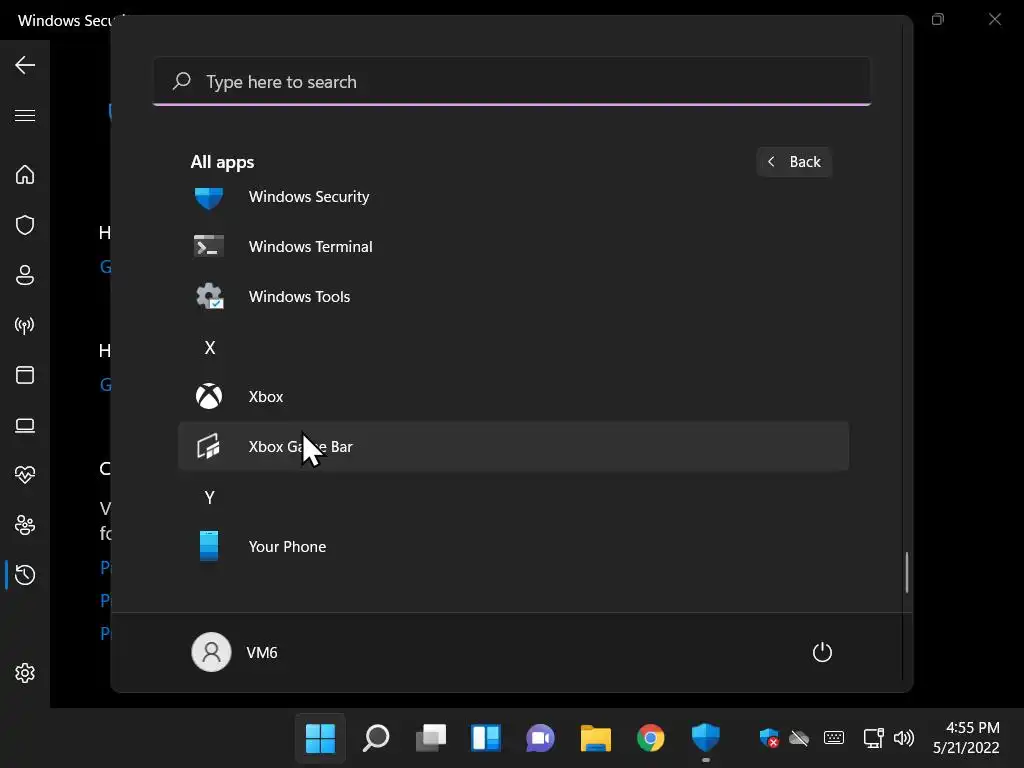
Task: Open the Windows Security hamburger menu
Action: pyautogui.click(x=25, y=116)
